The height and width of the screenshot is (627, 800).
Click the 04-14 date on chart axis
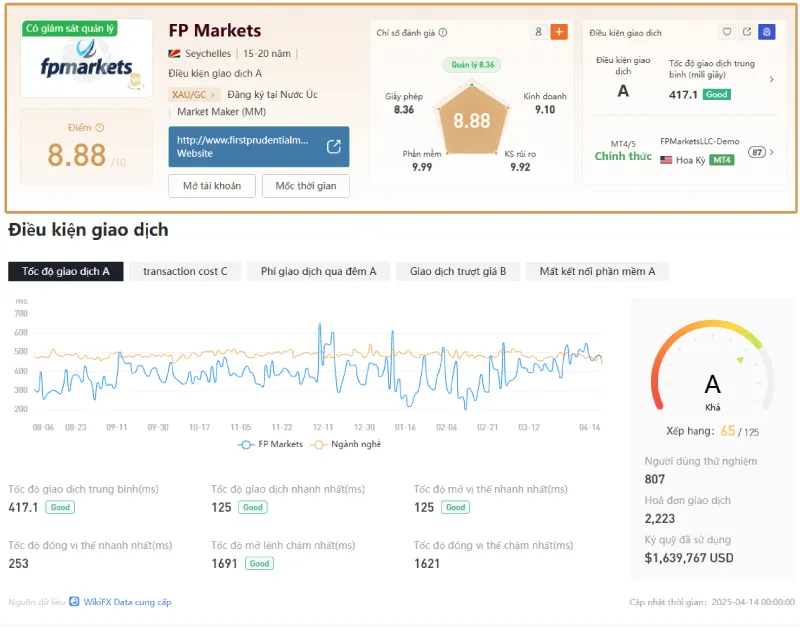coord(589,427)
